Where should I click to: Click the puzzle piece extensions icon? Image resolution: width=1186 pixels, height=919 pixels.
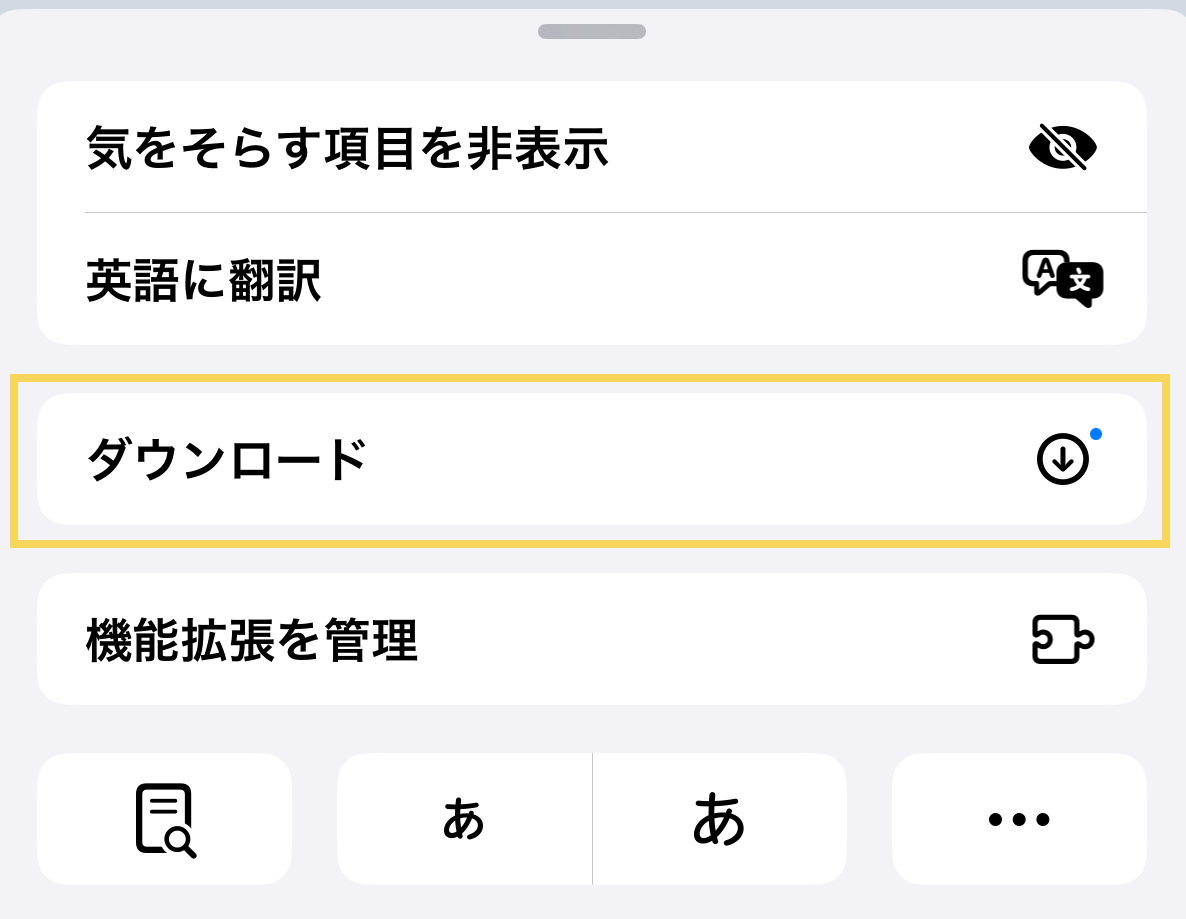coord(1062,640)
